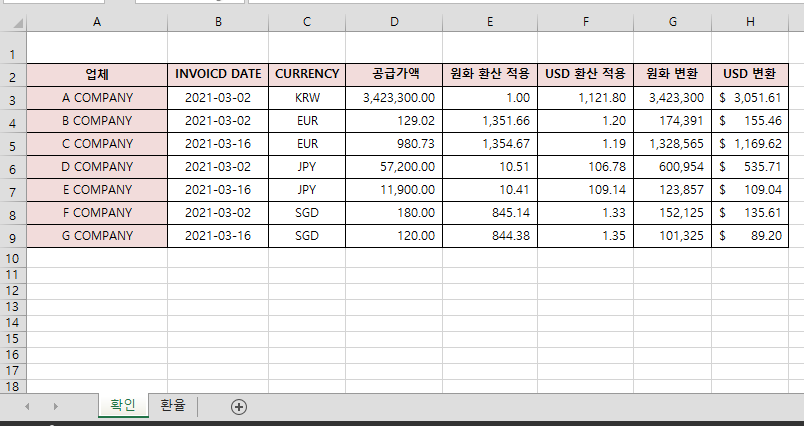
Task: Click the 980.73 supply amount cell
Action: (394, 144)
